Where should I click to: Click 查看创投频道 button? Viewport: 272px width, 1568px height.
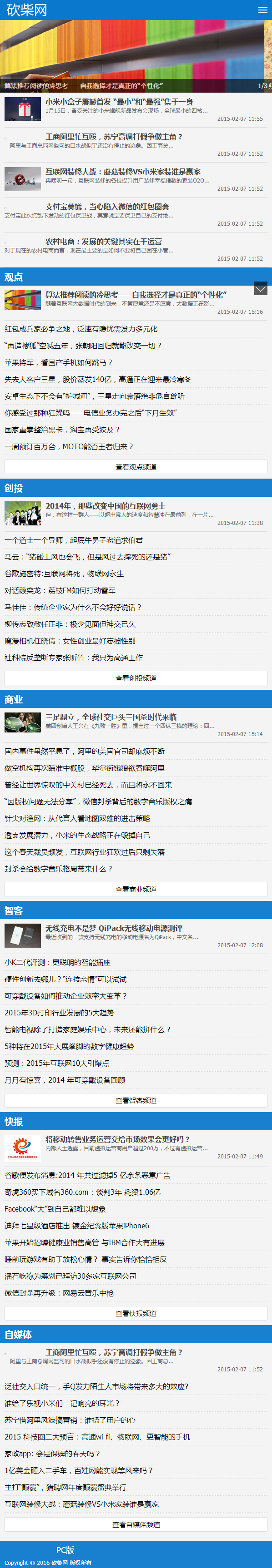(x=136, y=678)
